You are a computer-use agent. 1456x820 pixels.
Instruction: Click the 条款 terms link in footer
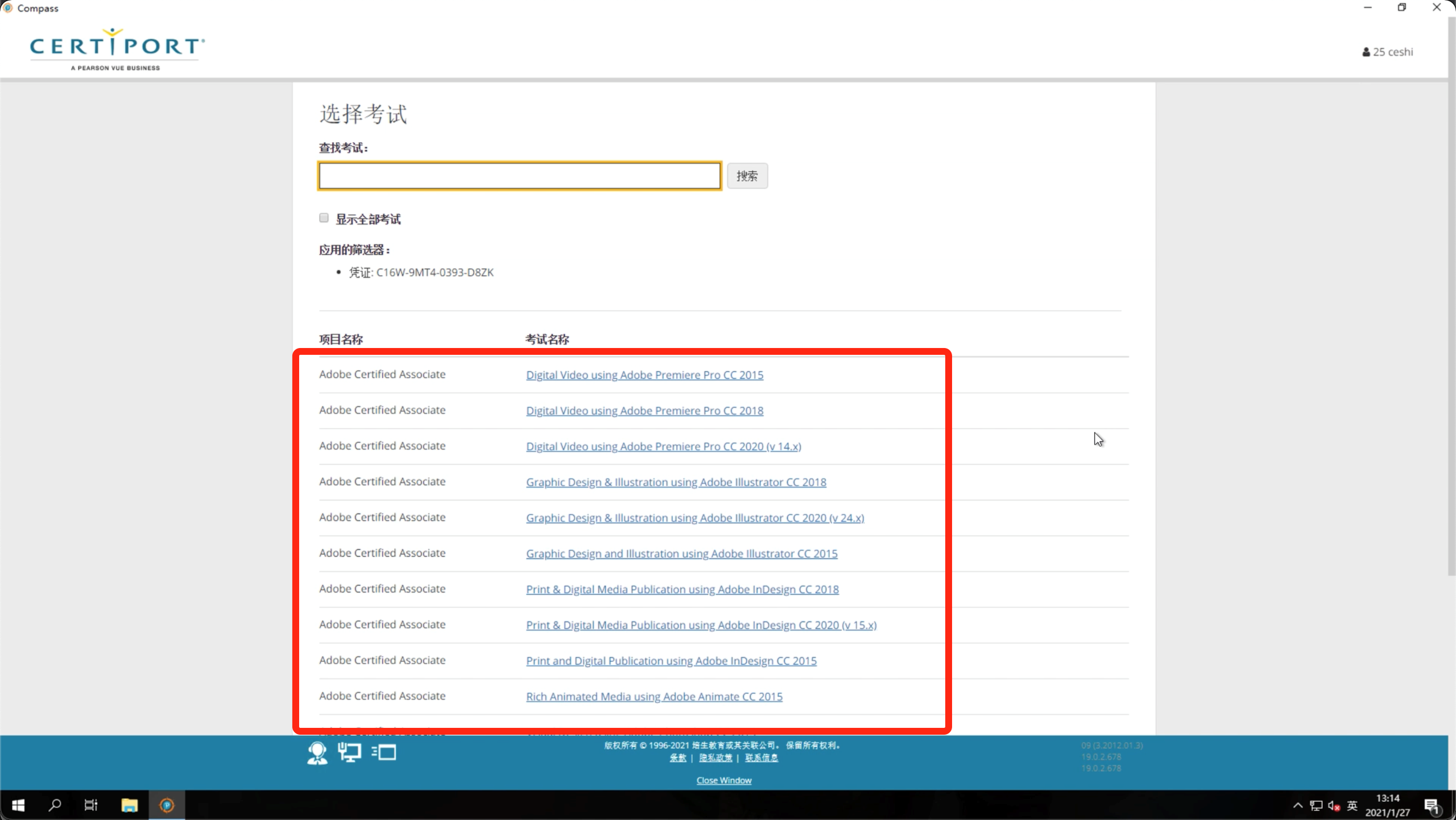678,758
